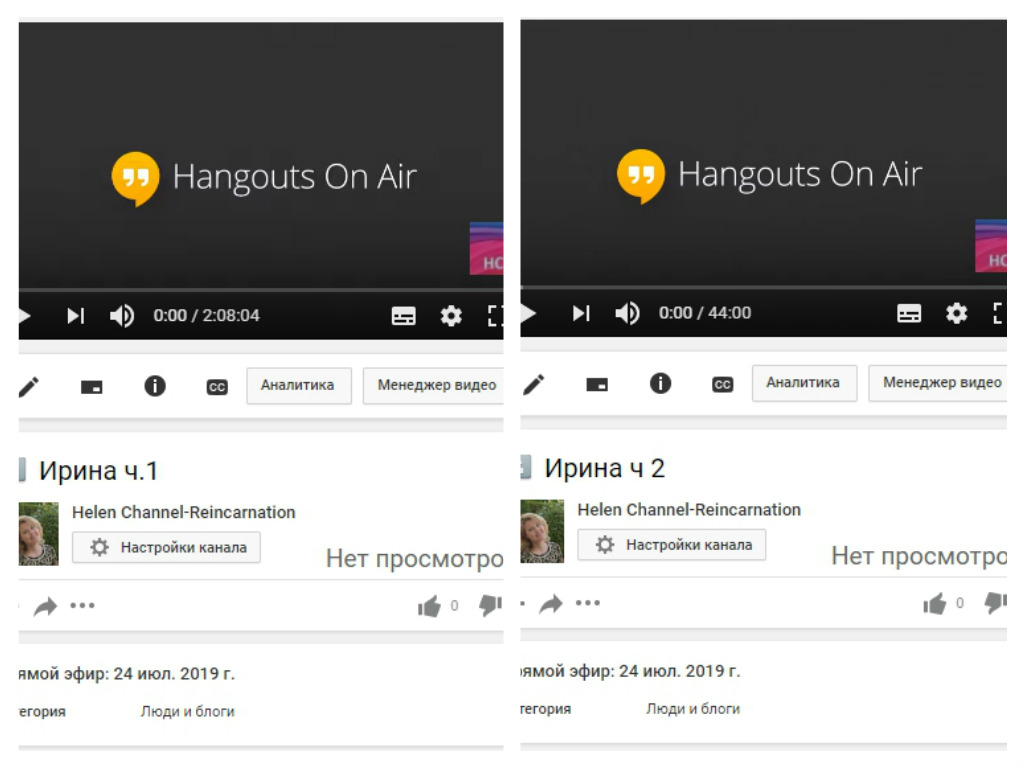The image size is (1023, 767).
Task: Toggle subtitles in the left video player
Action: 403,316
